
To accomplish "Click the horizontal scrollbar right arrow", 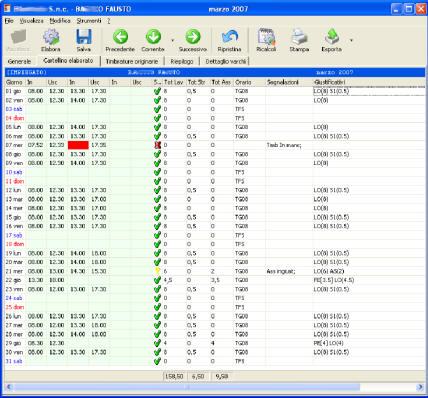I will 420,387.
